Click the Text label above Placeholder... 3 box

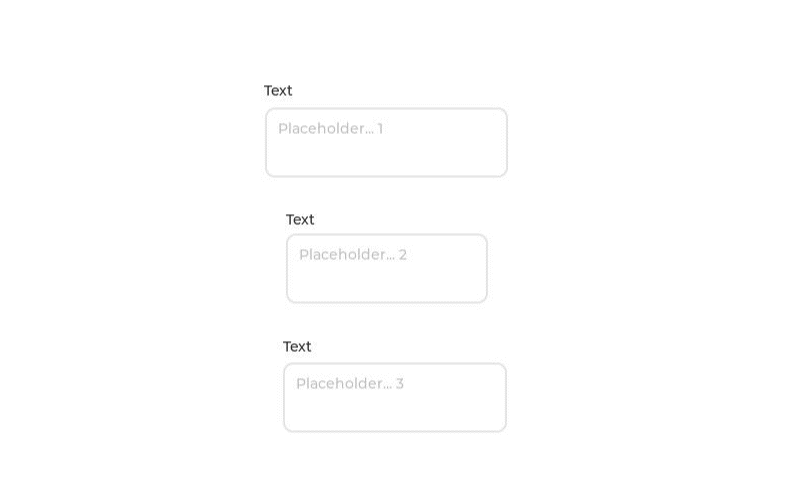[297, 347]
